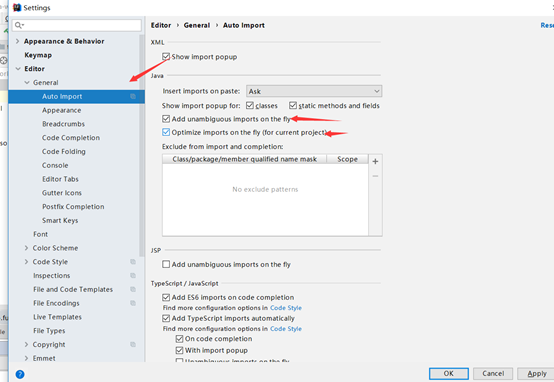Click Class/package/member qualified name mask header

pos(244,159)
